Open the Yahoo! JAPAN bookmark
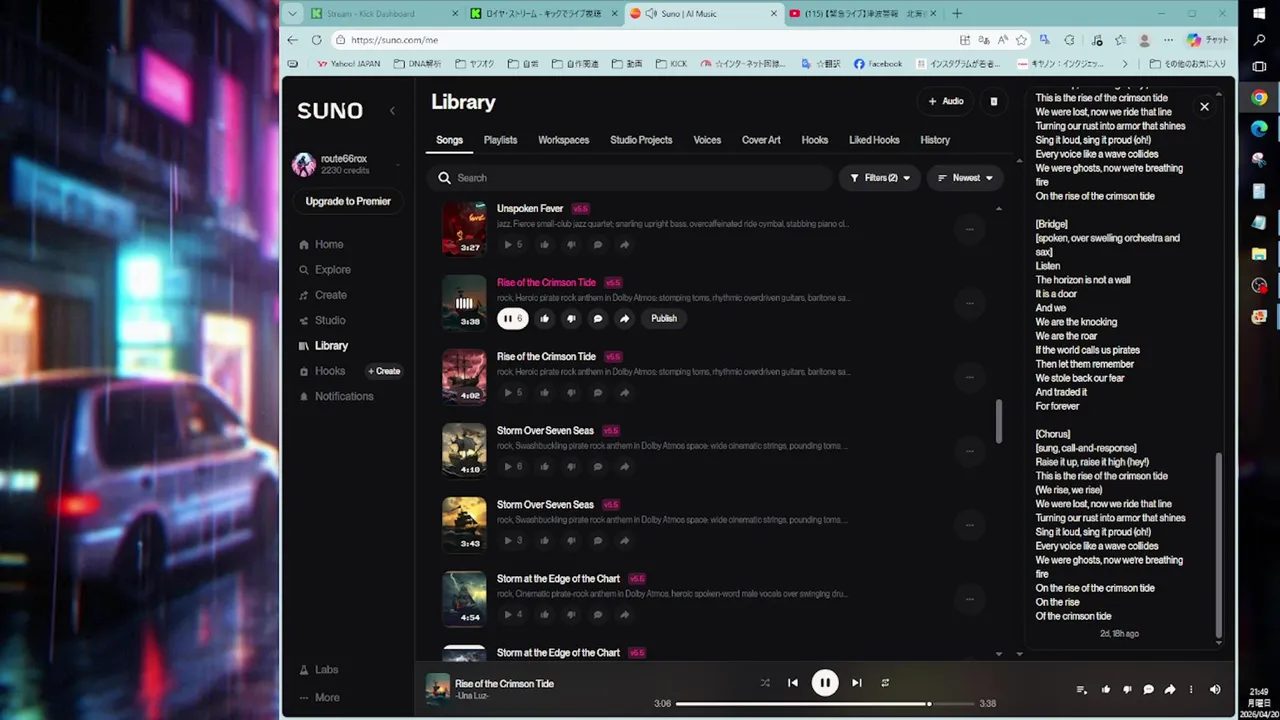Image resolution: width=1280 pixels, height=720 pixels. click(349, 64)
